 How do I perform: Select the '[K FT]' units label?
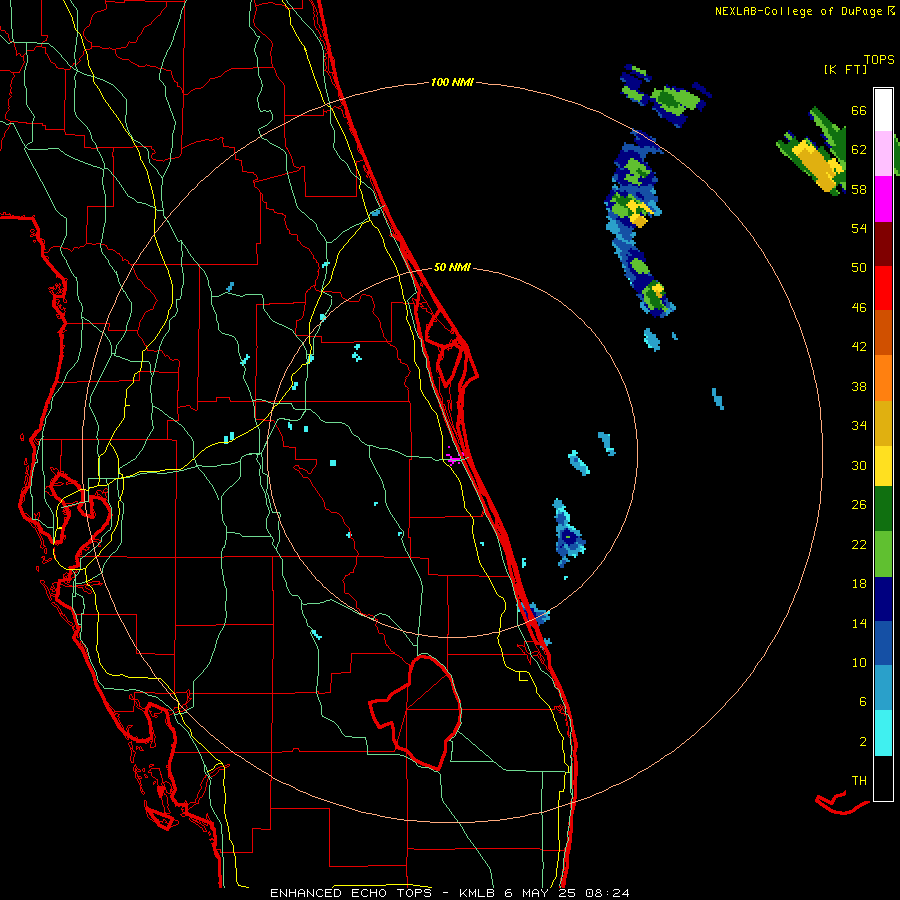(x=845, y=70)
